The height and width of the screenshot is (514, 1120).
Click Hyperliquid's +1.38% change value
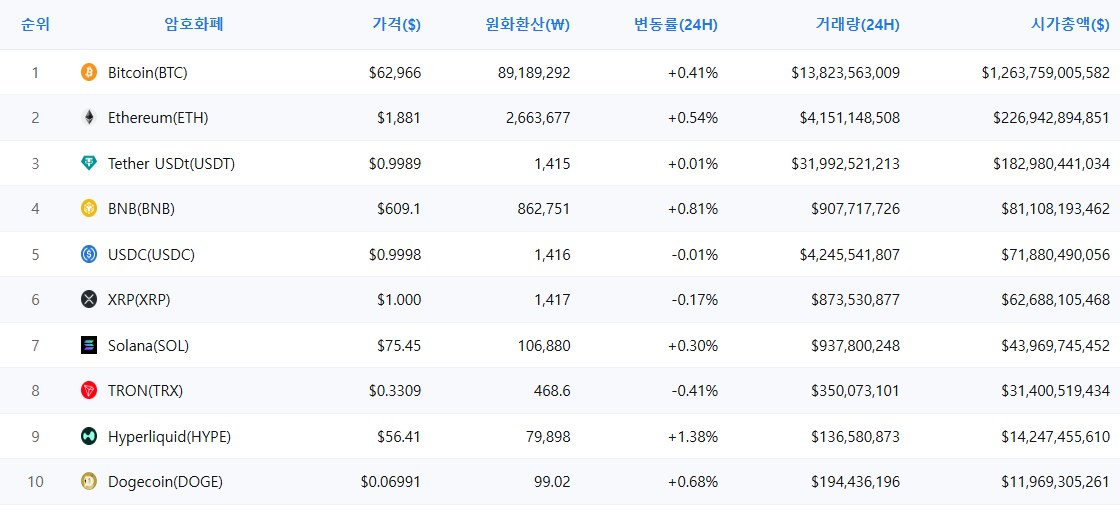point(693,436)
